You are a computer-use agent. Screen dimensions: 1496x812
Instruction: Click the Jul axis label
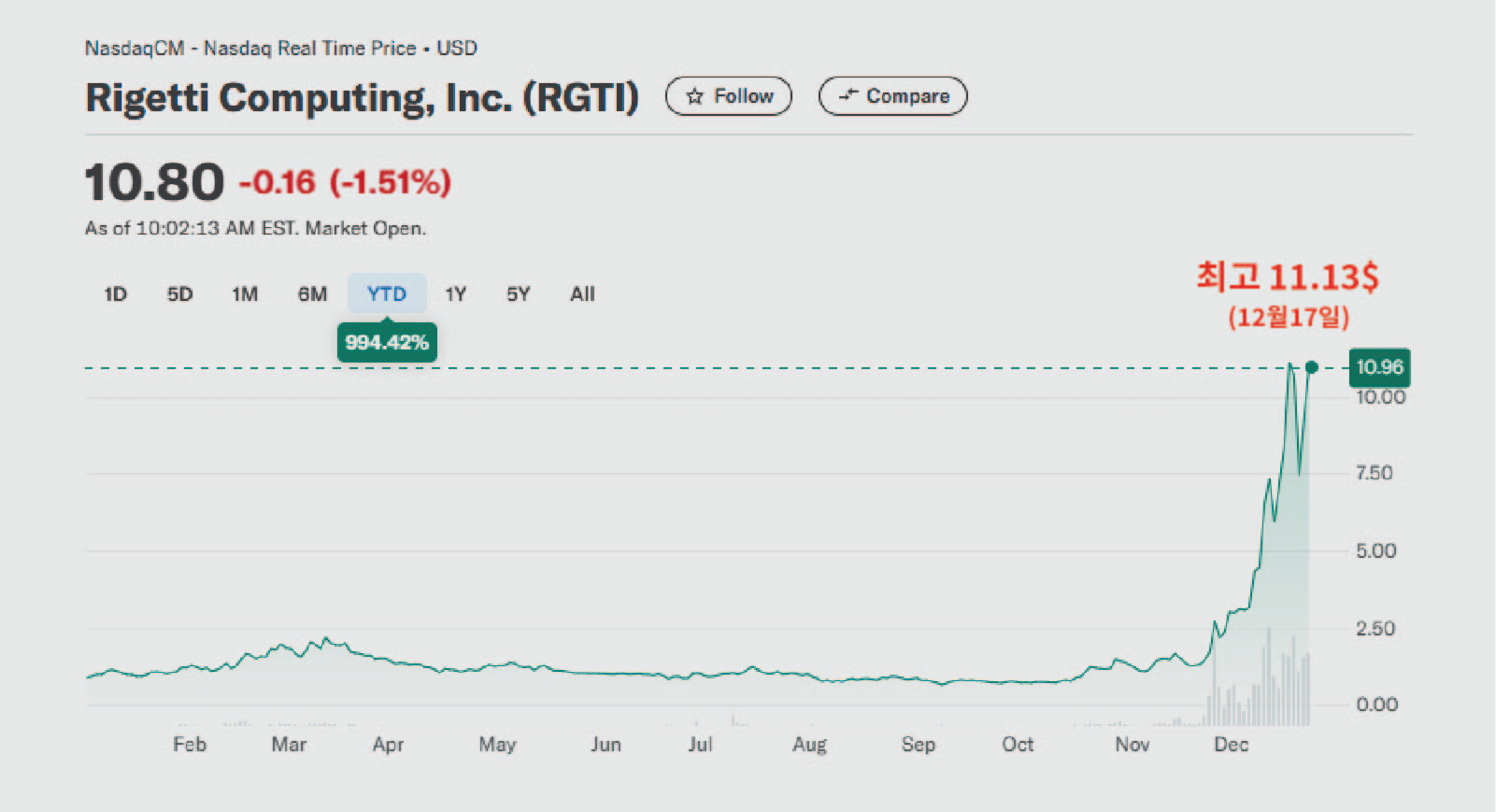coord(700,745)
